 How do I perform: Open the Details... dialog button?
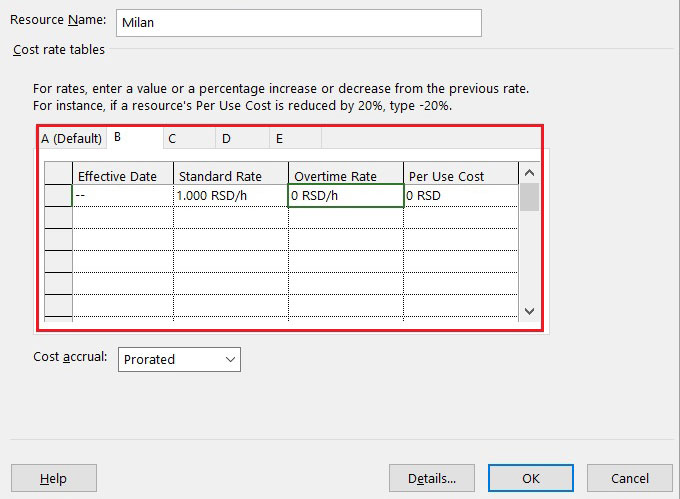(432, 479)
